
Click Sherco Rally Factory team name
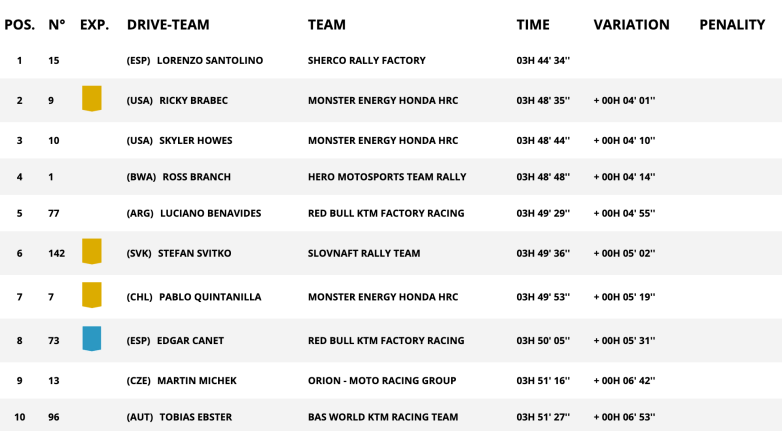(x=366, y=61)
